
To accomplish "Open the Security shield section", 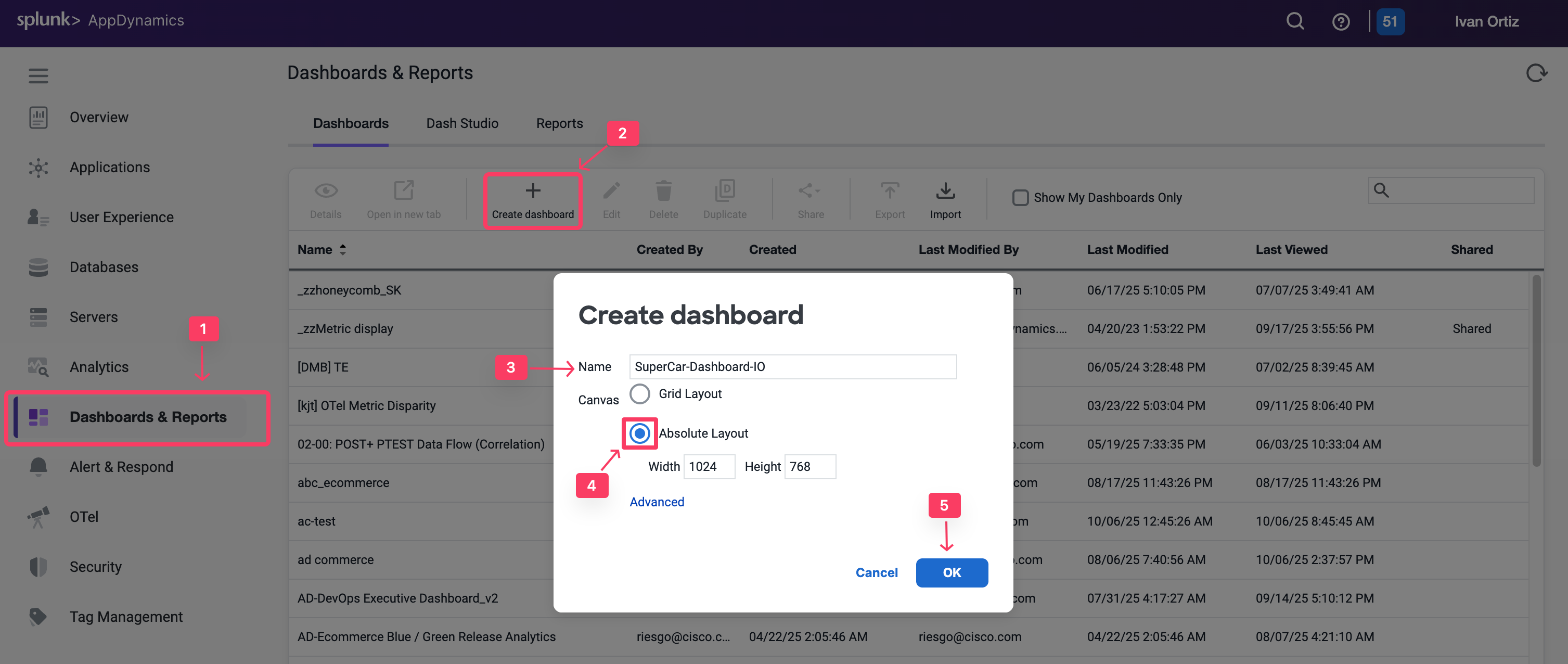I will point(96,566).
